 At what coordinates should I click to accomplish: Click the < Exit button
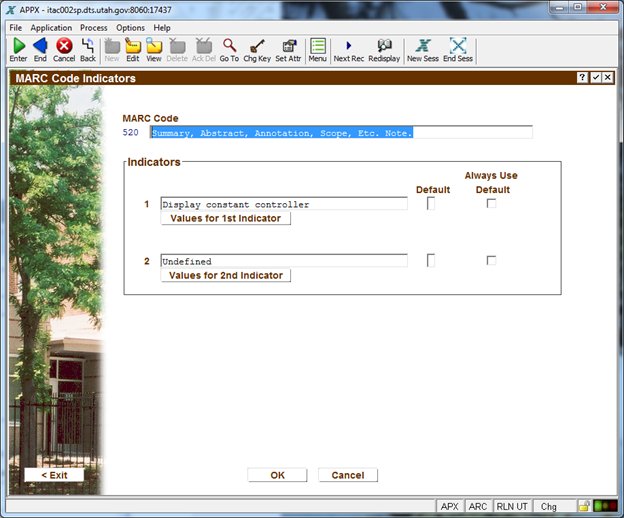pos(54,475)
